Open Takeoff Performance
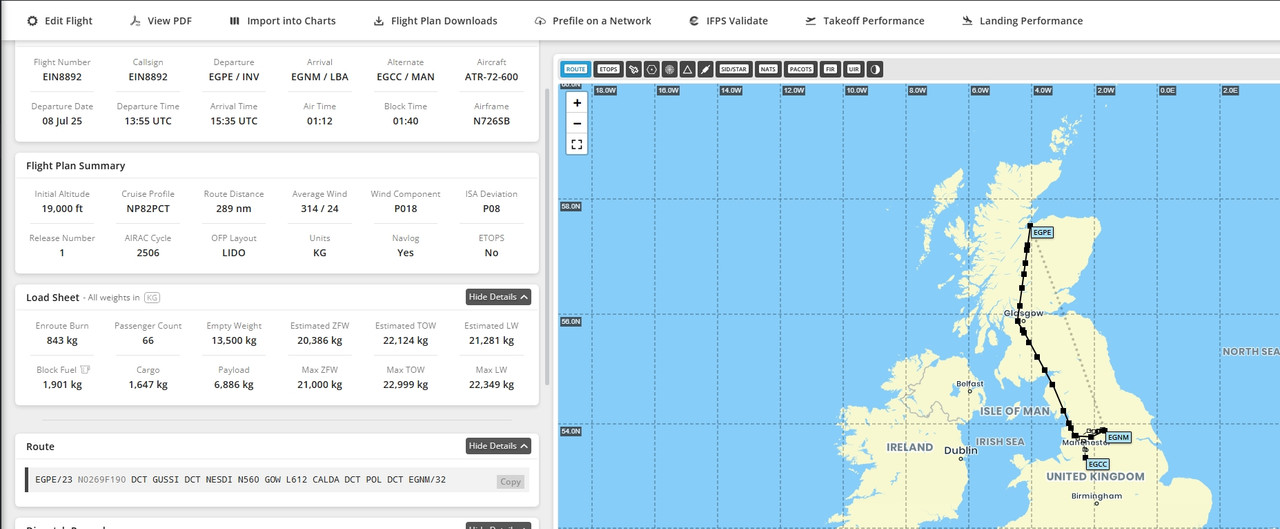 (x=865, y=21)
